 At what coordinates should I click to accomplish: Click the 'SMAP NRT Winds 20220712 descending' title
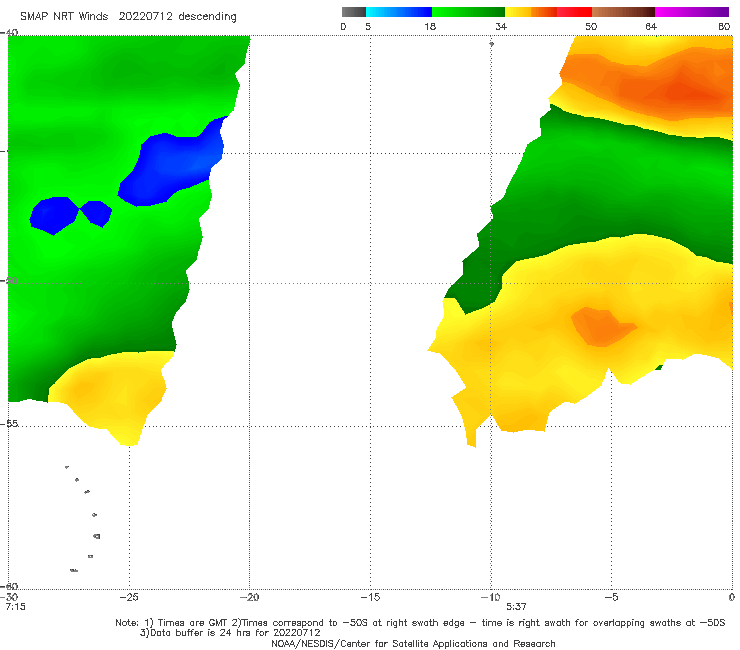pyautogui.click(x=128, y=17)
